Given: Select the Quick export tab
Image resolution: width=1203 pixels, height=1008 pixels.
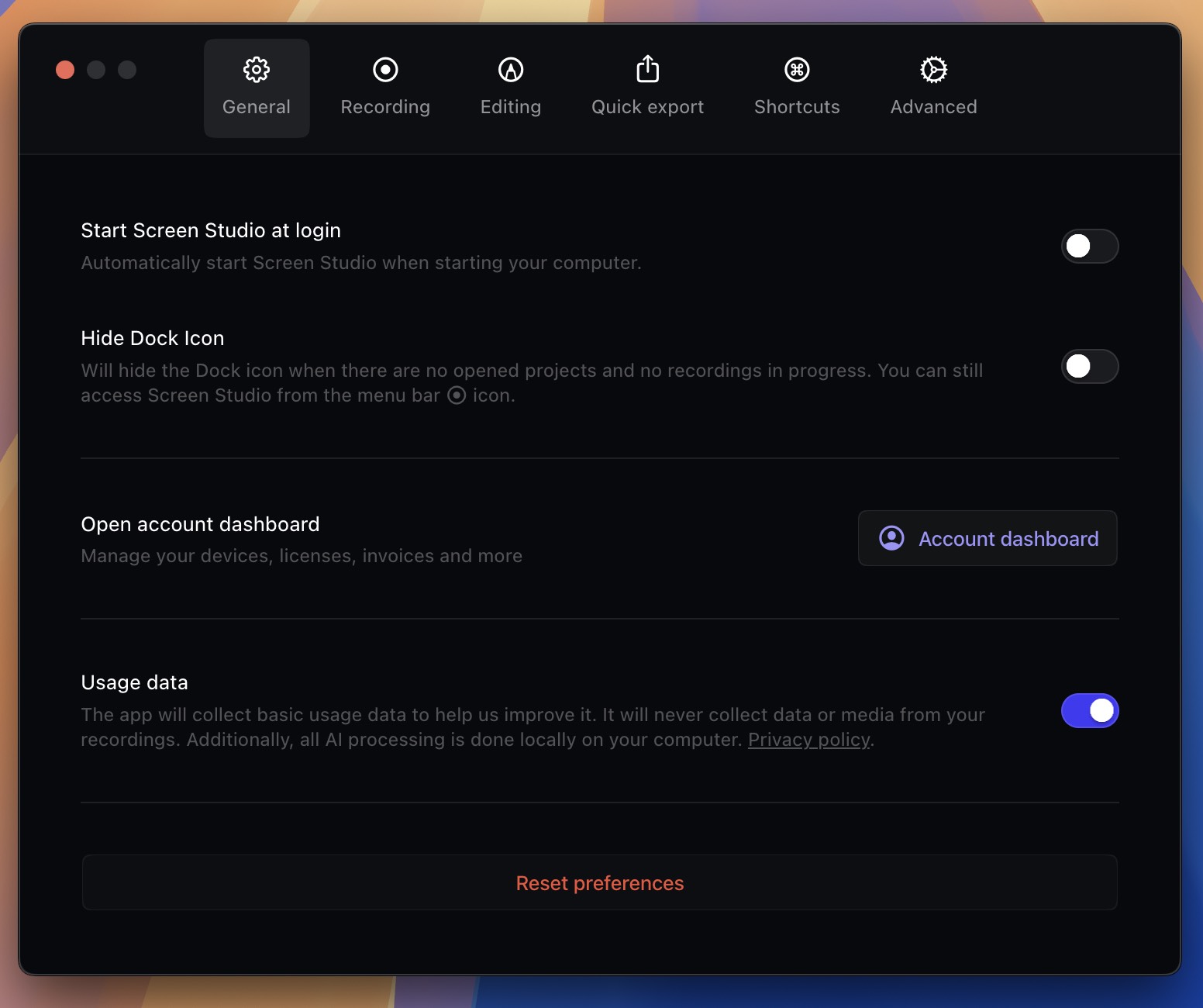Looking at the screenshot, I should point(647,88).
